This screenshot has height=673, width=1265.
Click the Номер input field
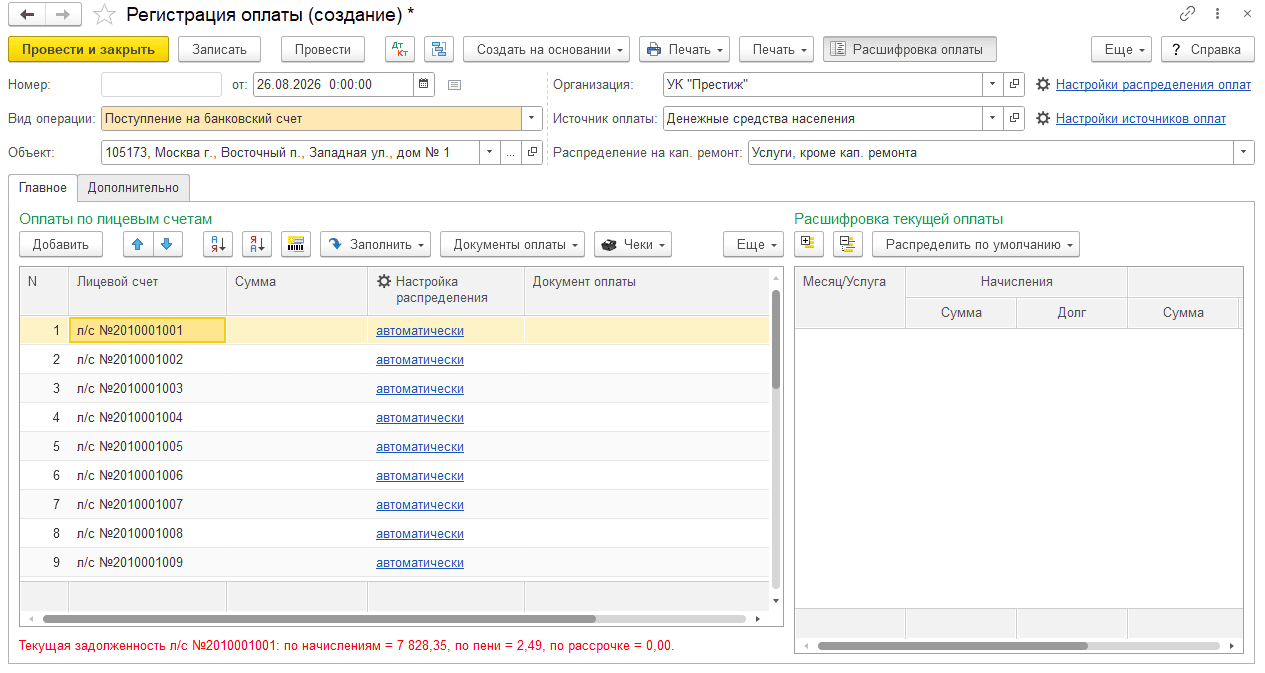click(x=161, y=85)
